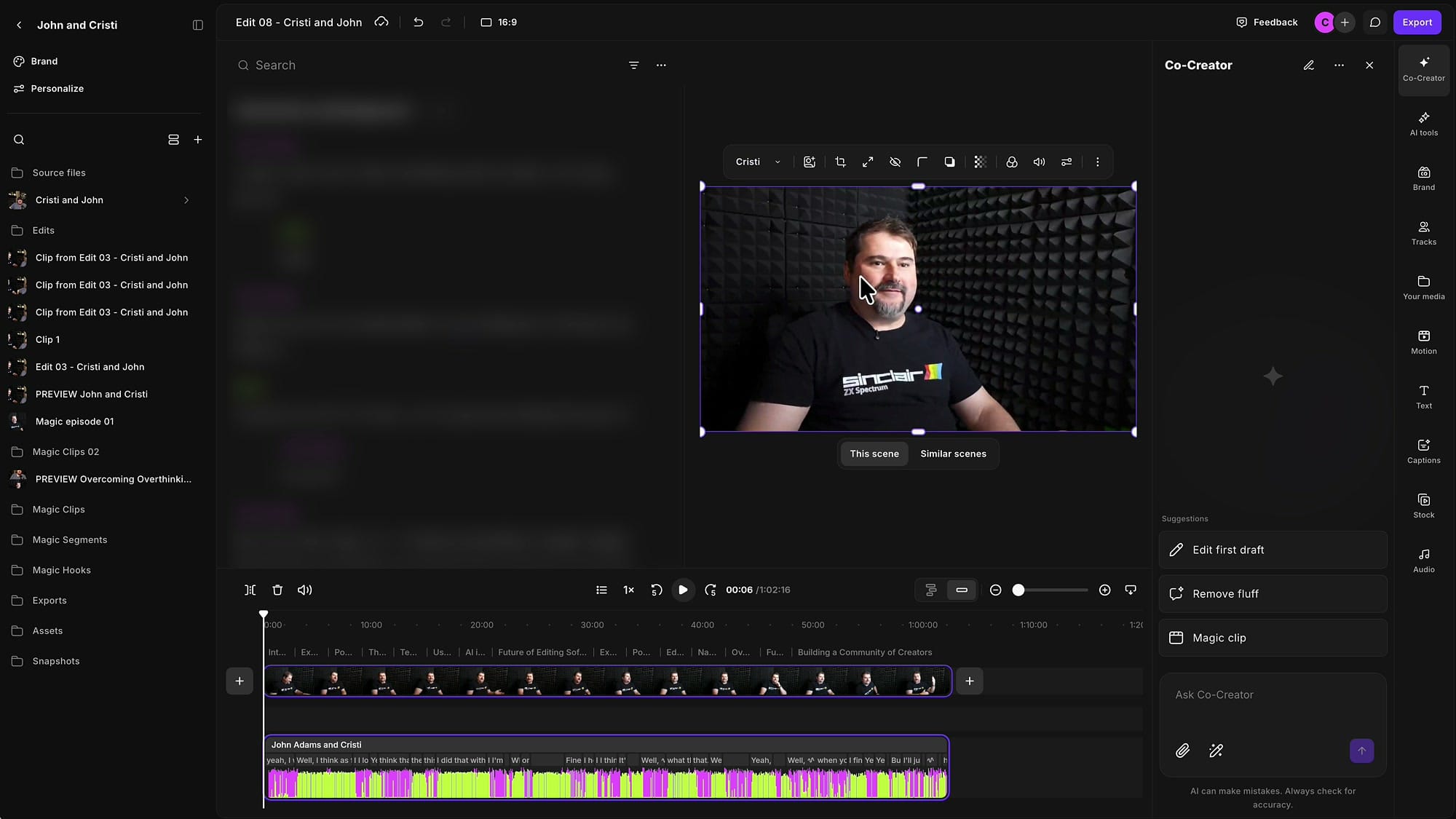Click the Feedback button
Screen dimensions: 1456x819
[x=1267, y=23]
